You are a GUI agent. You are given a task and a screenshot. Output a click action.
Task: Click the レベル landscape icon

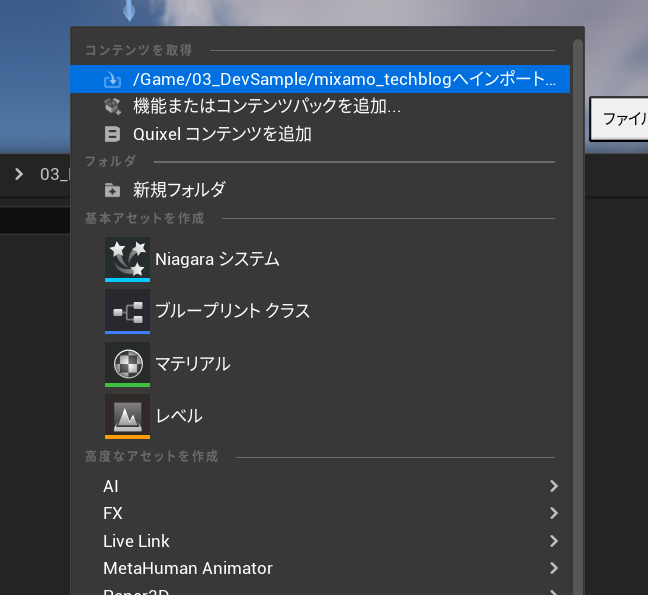(x=127, y=415)
